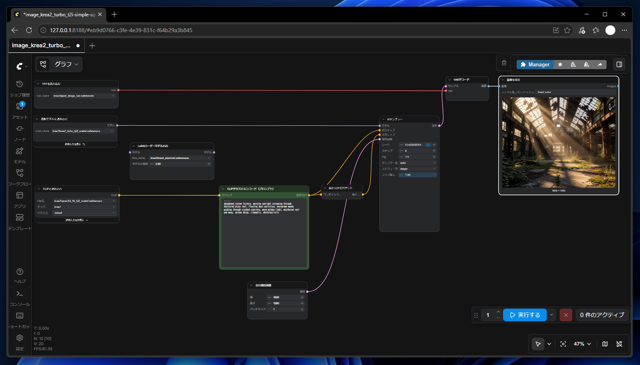640x365 pixels.
Task: Open the グラフ mode dropdown
Action: (x=66, y=64)
